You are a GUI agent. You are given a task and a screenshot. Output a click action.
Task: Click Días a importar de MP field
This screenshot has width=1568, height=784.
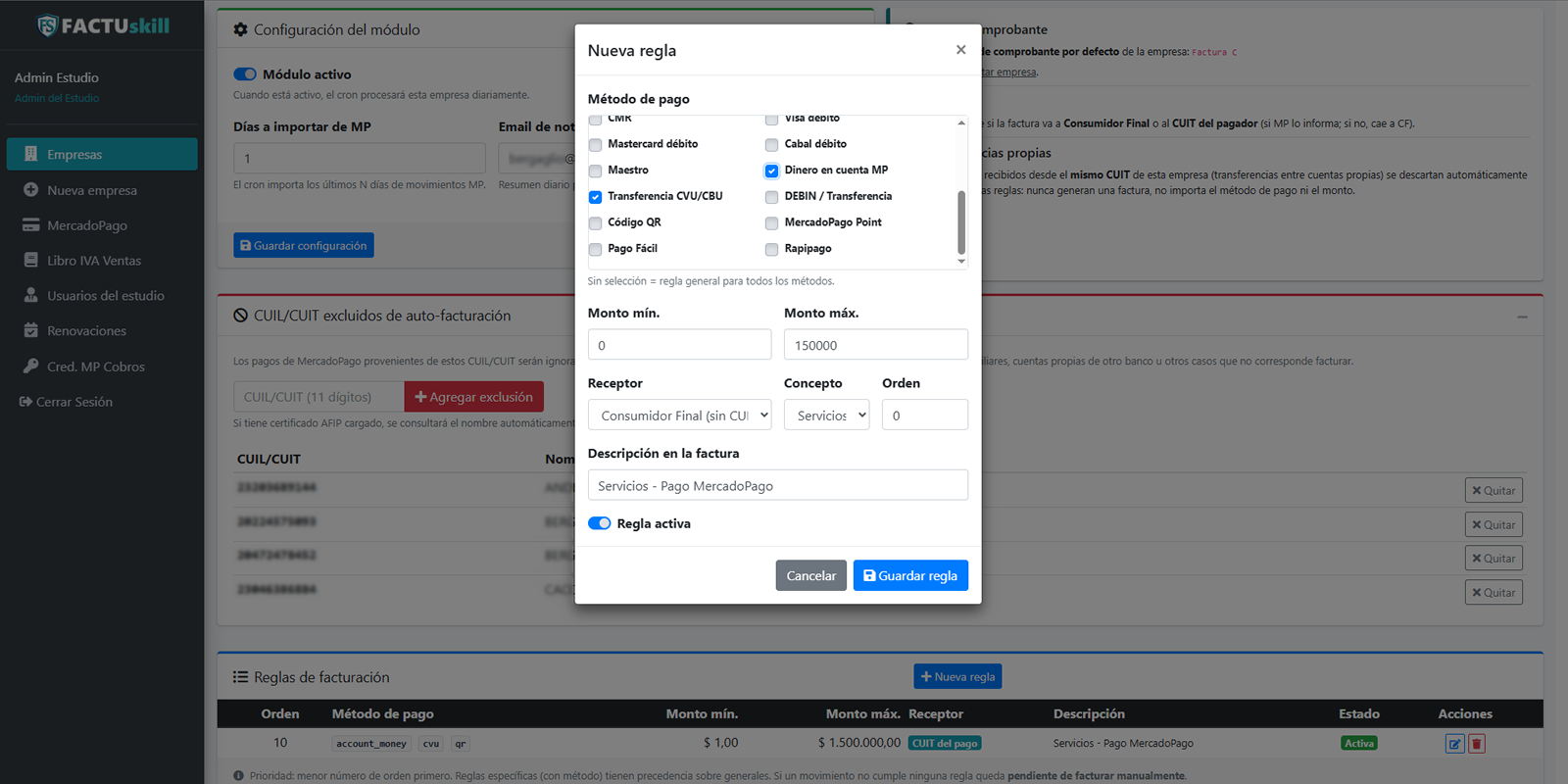tap(360, 158)
